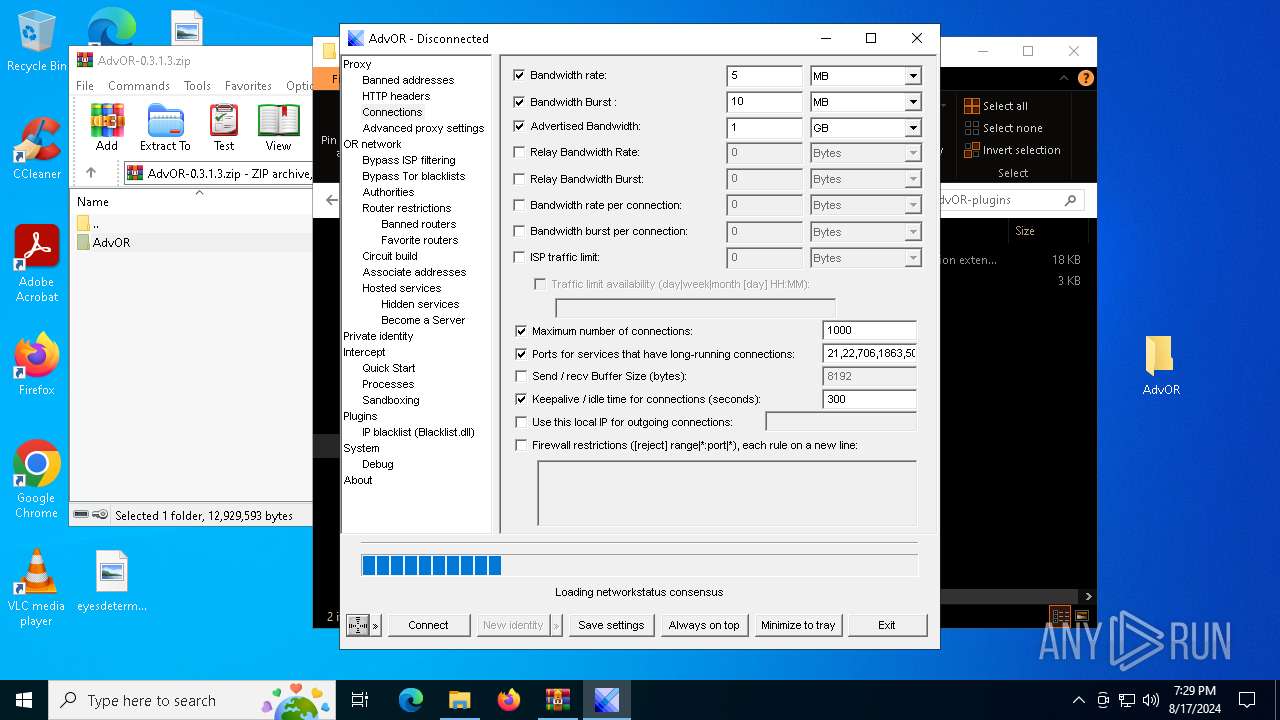1280x720 pixels.
Task: Toggle Maximum number of connections checkbox
Action: (521, 331)
